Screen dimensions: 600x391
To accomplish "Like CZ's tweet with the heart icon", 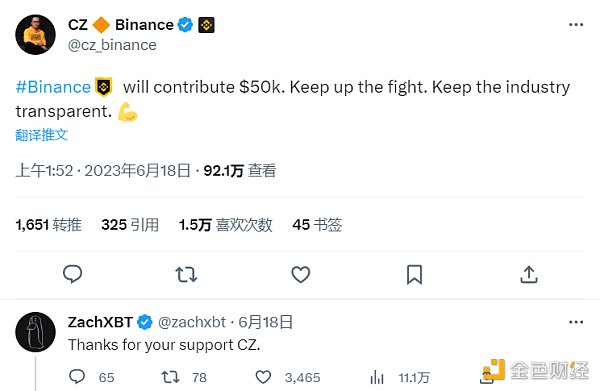I will point(301,274).
